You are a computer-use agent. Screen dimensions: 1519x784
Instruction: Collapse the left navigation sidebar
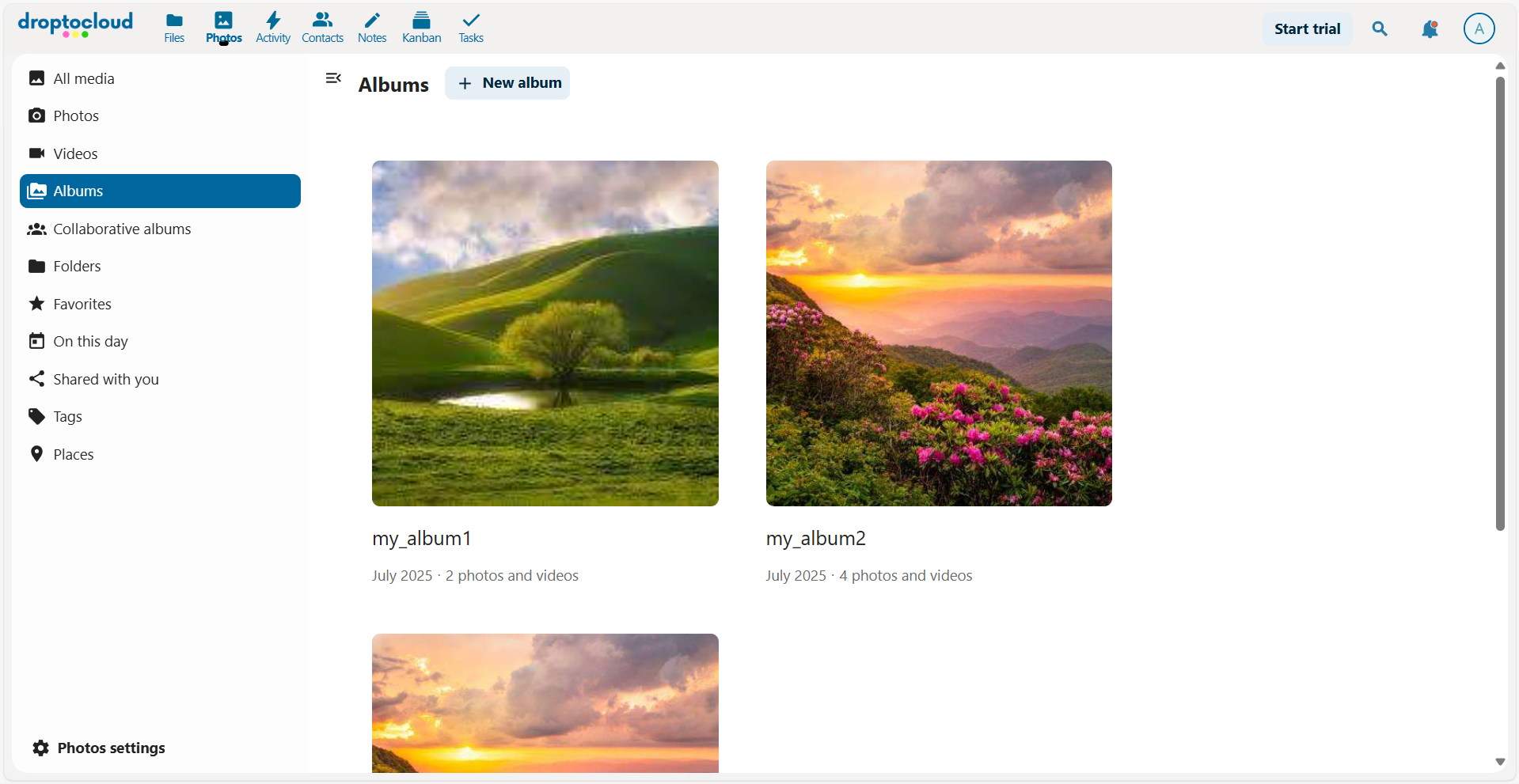click(x=333, y=78)
